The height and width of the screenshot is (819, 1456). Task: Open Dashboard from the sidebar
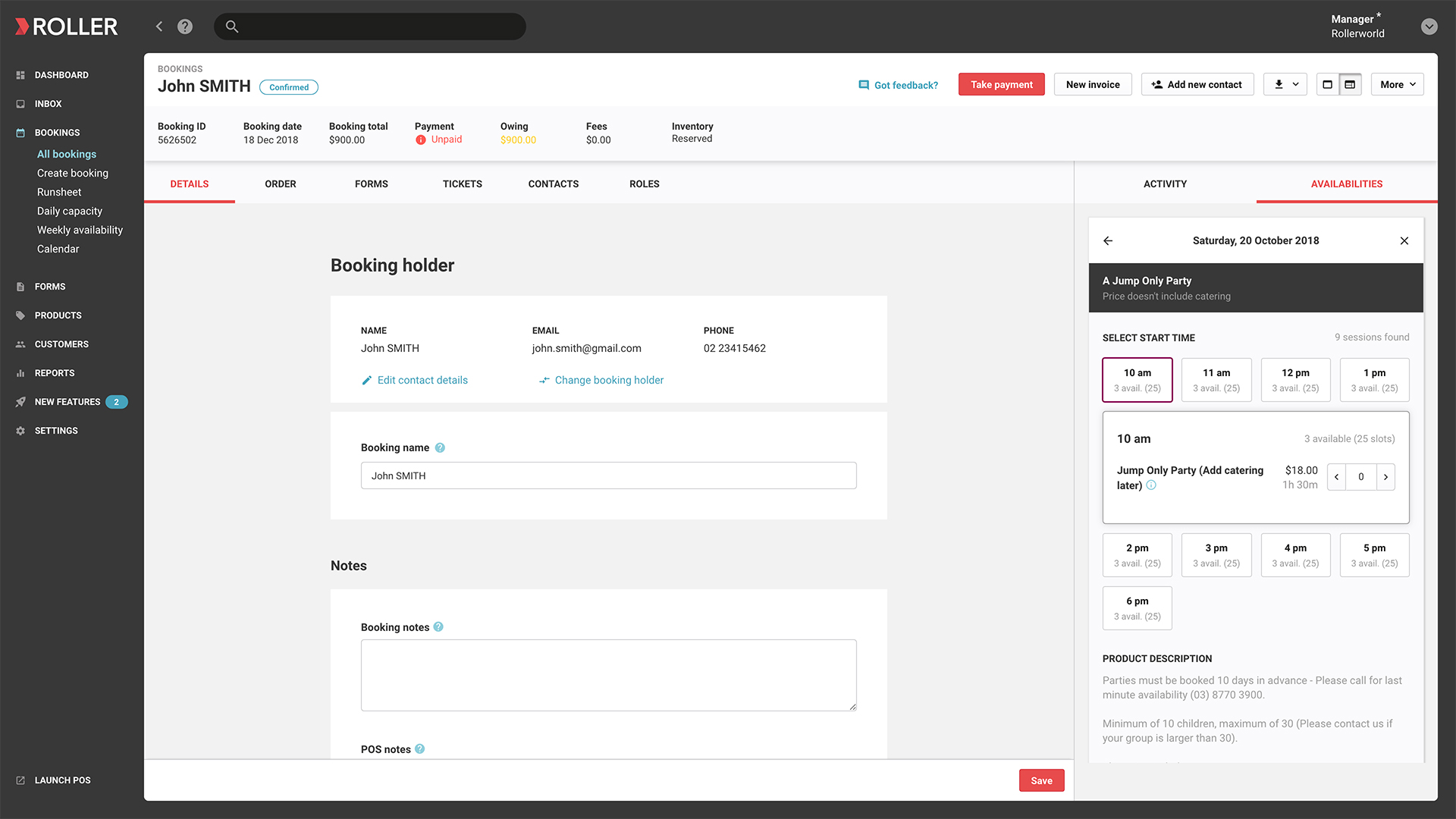point(61,75)
